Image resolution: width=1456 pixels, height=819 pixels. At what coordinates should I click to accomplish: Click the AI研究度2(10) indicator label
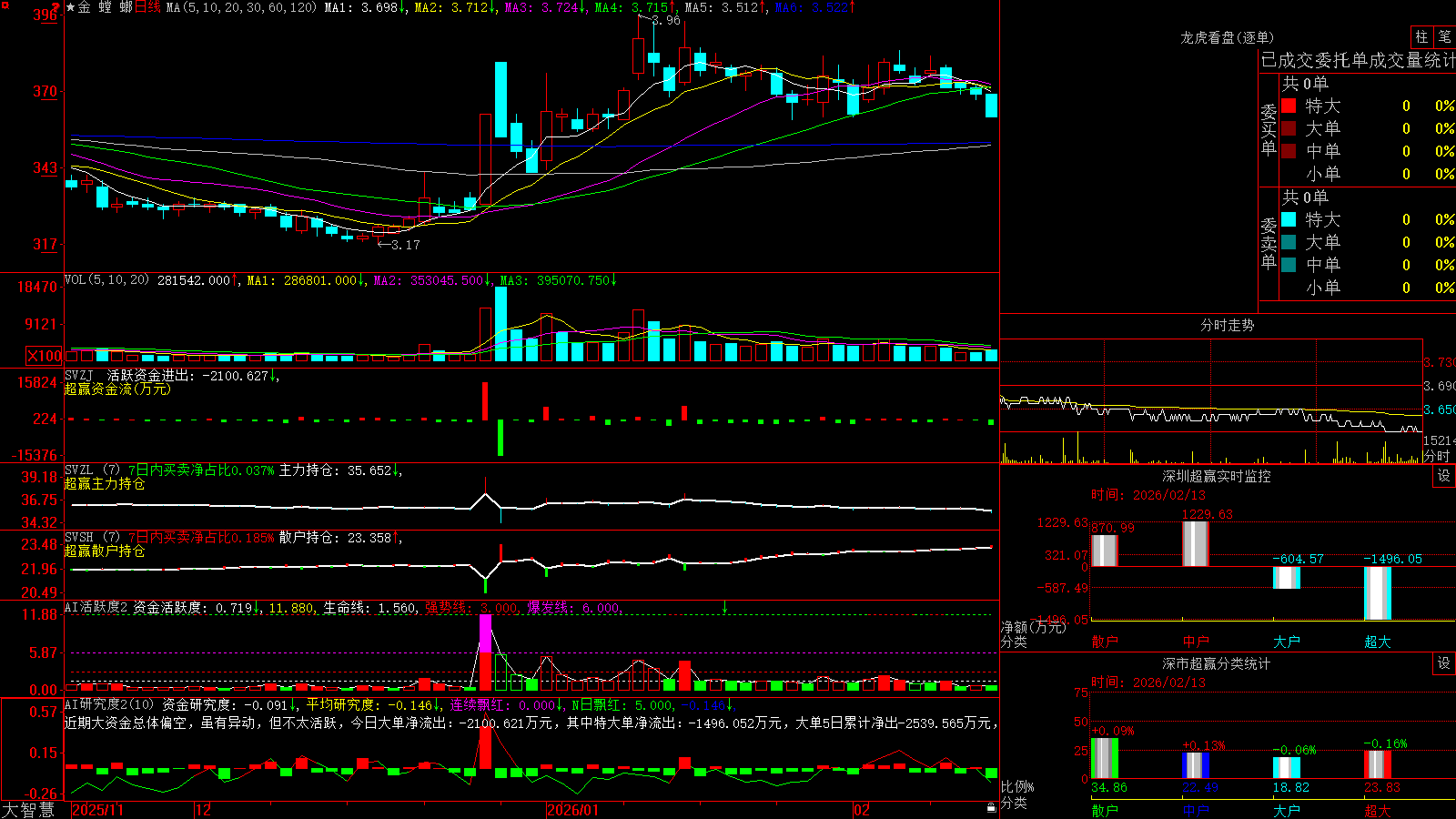coord(109,704)
